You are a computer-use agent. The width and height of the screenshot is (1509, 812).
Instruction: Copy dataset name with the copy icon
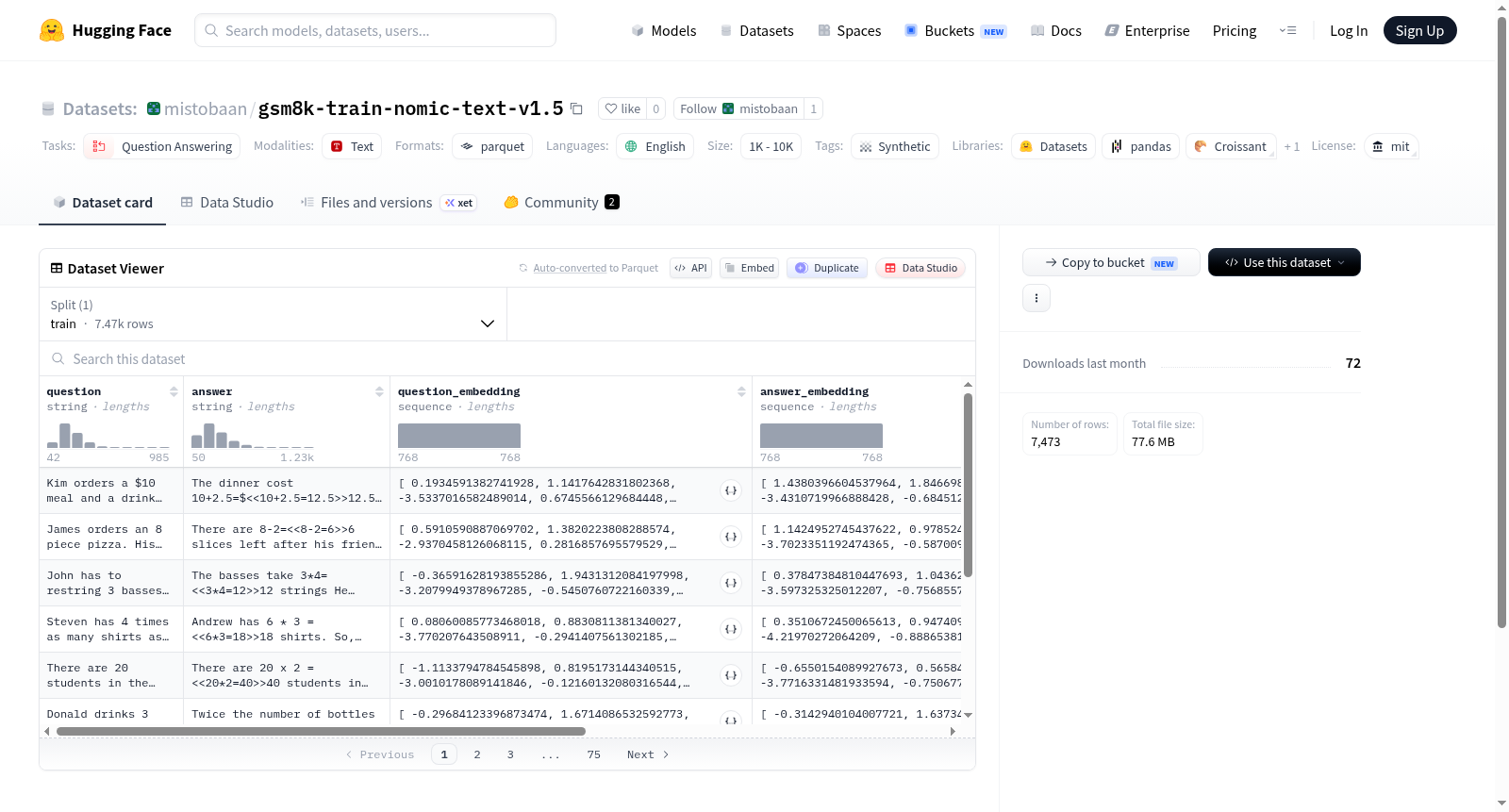point(576,108)
